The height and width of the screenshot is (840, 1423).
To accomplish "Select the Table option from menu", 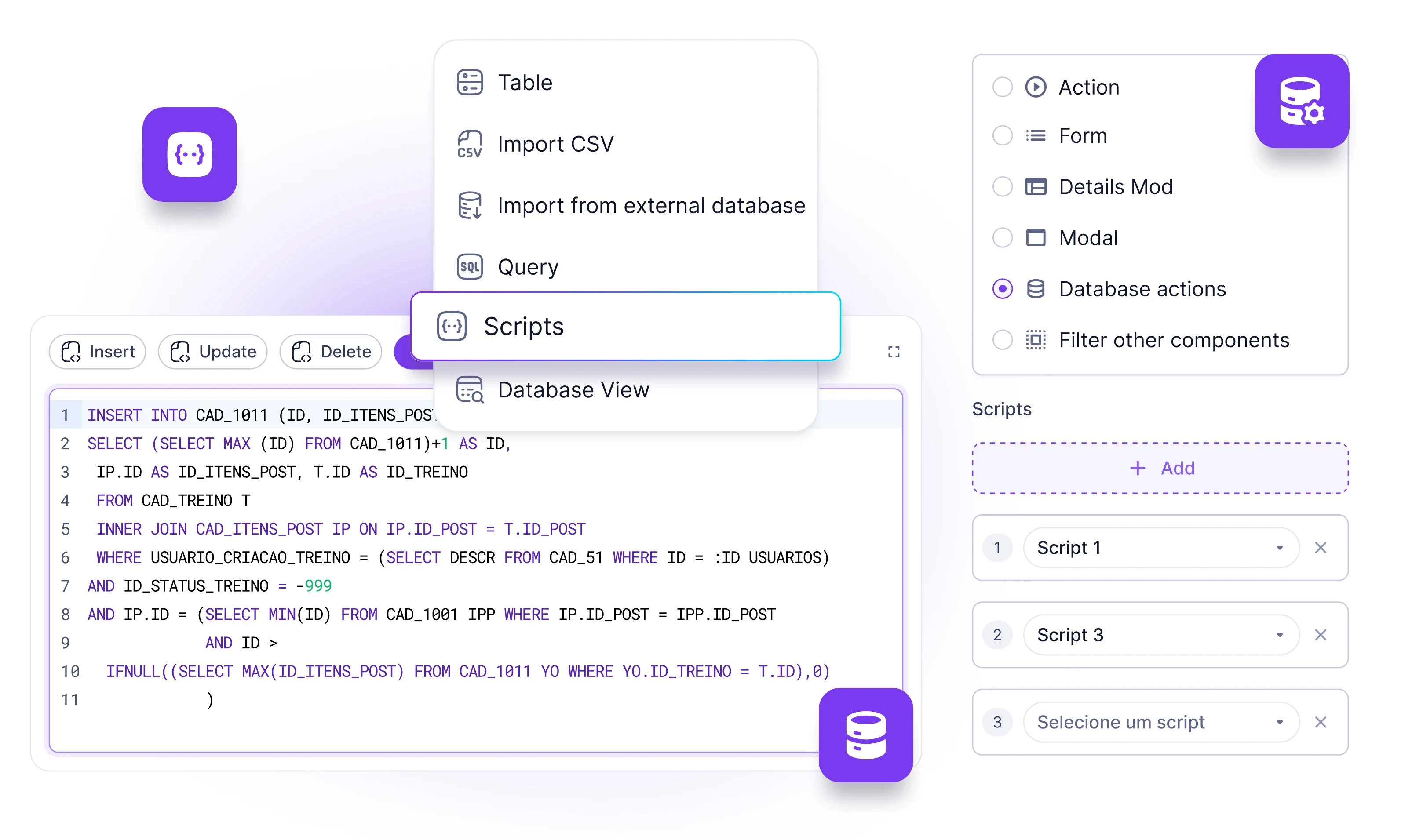I will (x=524, y=82).
